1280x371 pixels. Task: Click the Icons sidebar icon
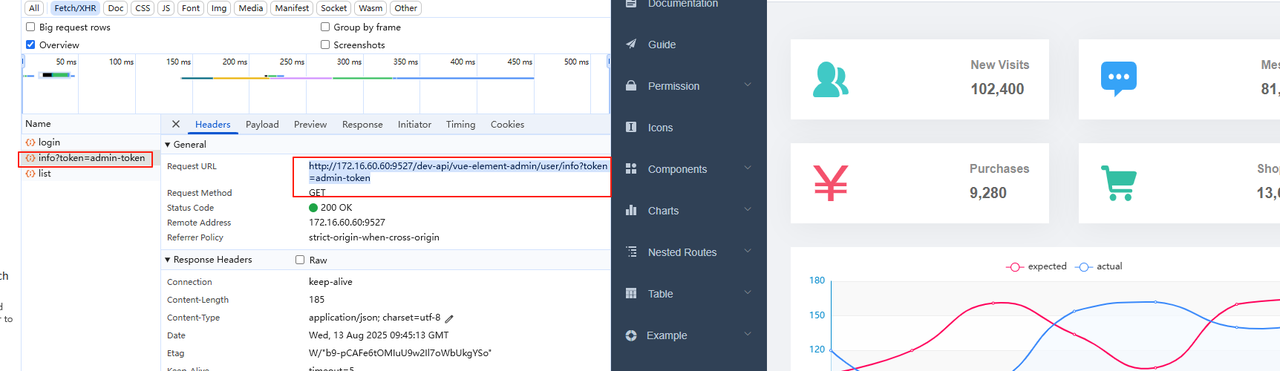(x=631, y=127)
